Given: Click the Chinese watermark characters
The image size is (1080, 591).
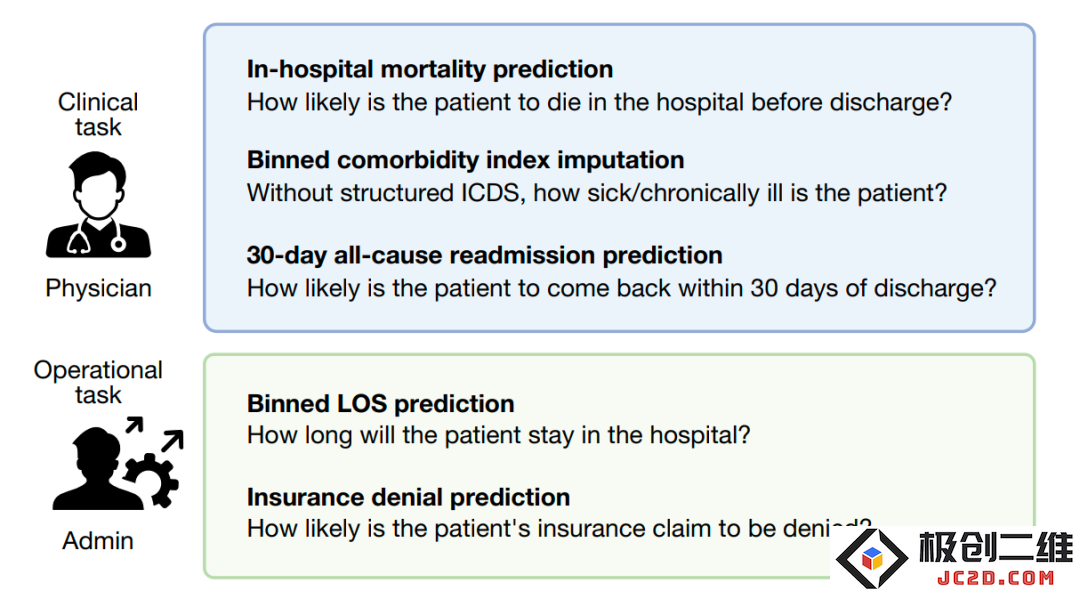Looking at the screenshot, I should tap(995, 548).
